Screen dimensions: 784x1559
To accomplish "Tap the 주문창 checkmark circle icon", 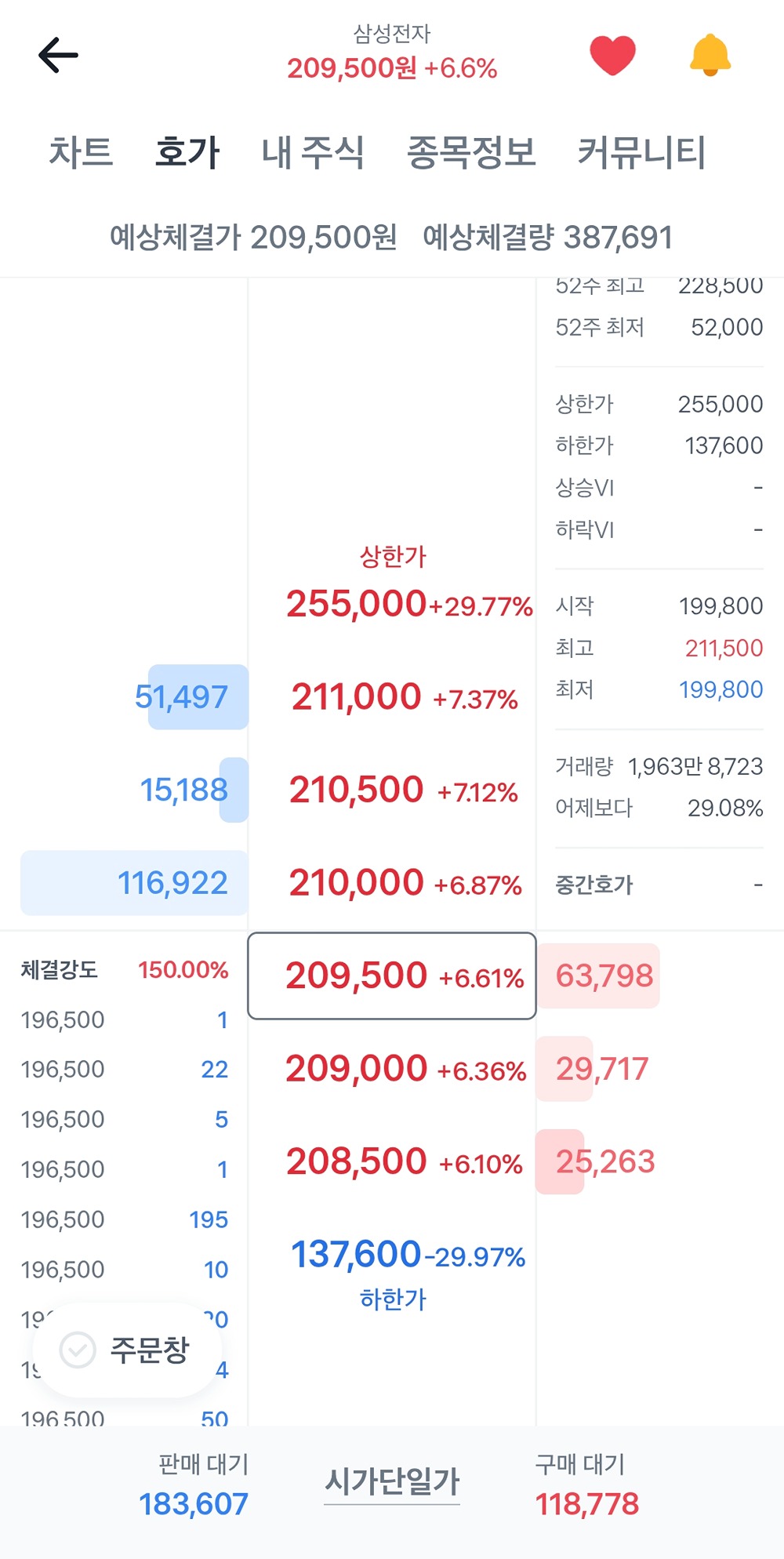I will pos(78,1350).
